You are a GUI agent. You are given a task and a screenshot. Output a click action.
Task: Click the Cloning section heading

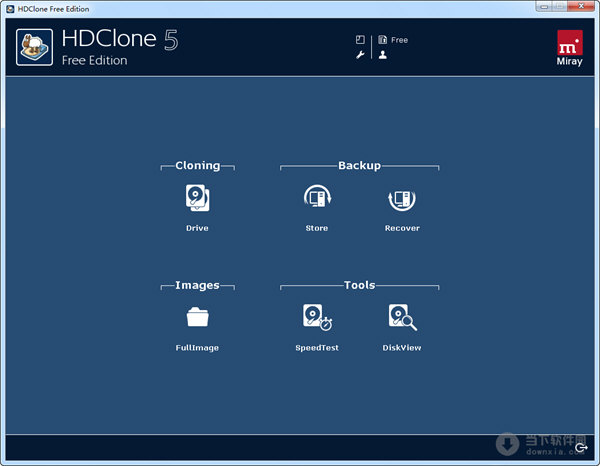[198, 166]
